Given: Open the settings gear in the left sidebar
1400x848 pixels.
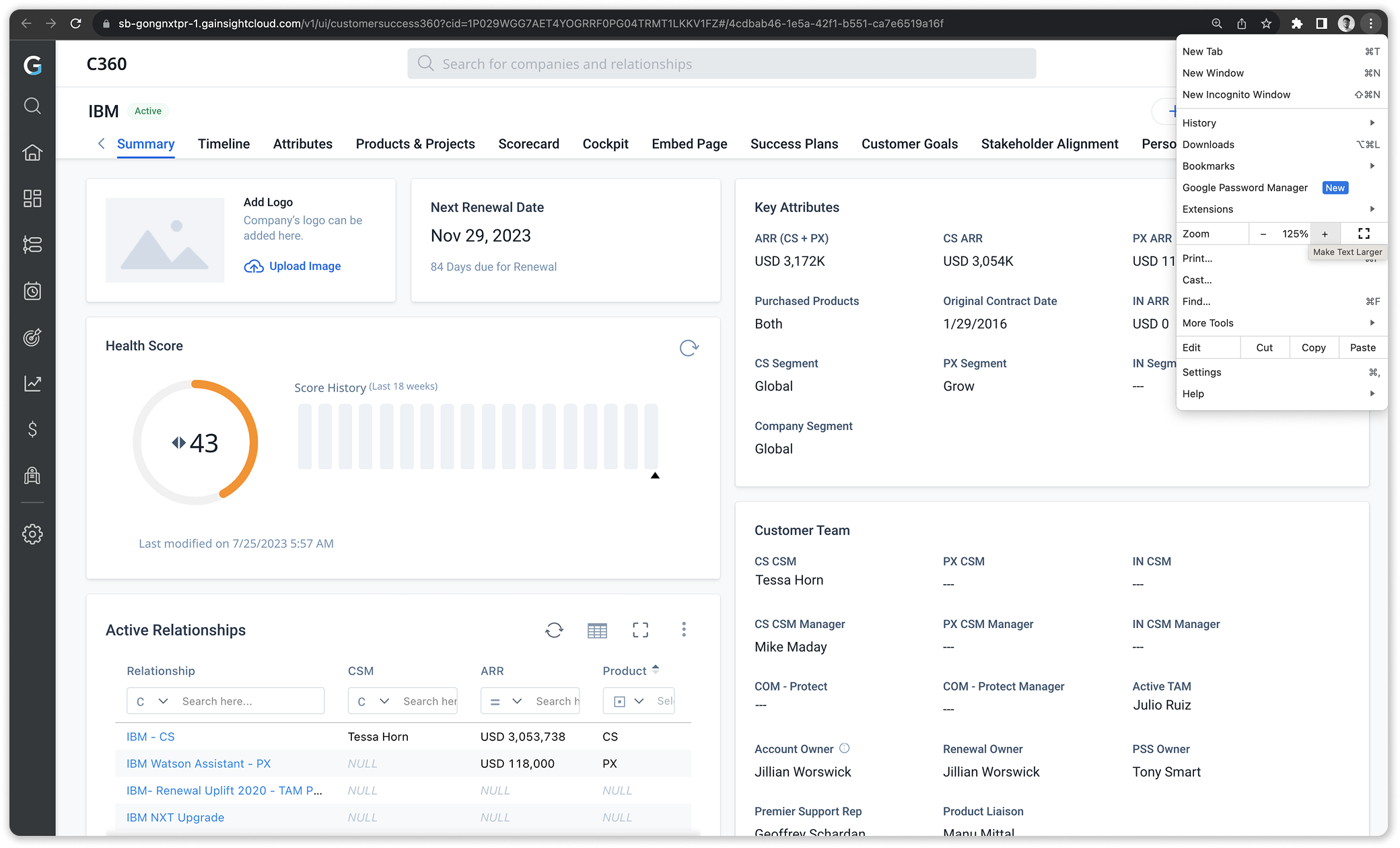Looking at the screenshot, I should (32, 534).
